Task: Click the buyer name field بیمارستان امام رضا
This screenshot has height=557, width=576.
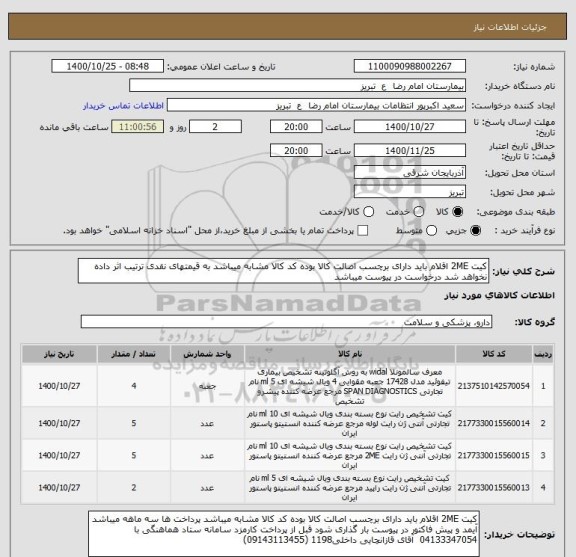Action: [x=297, y=86]
